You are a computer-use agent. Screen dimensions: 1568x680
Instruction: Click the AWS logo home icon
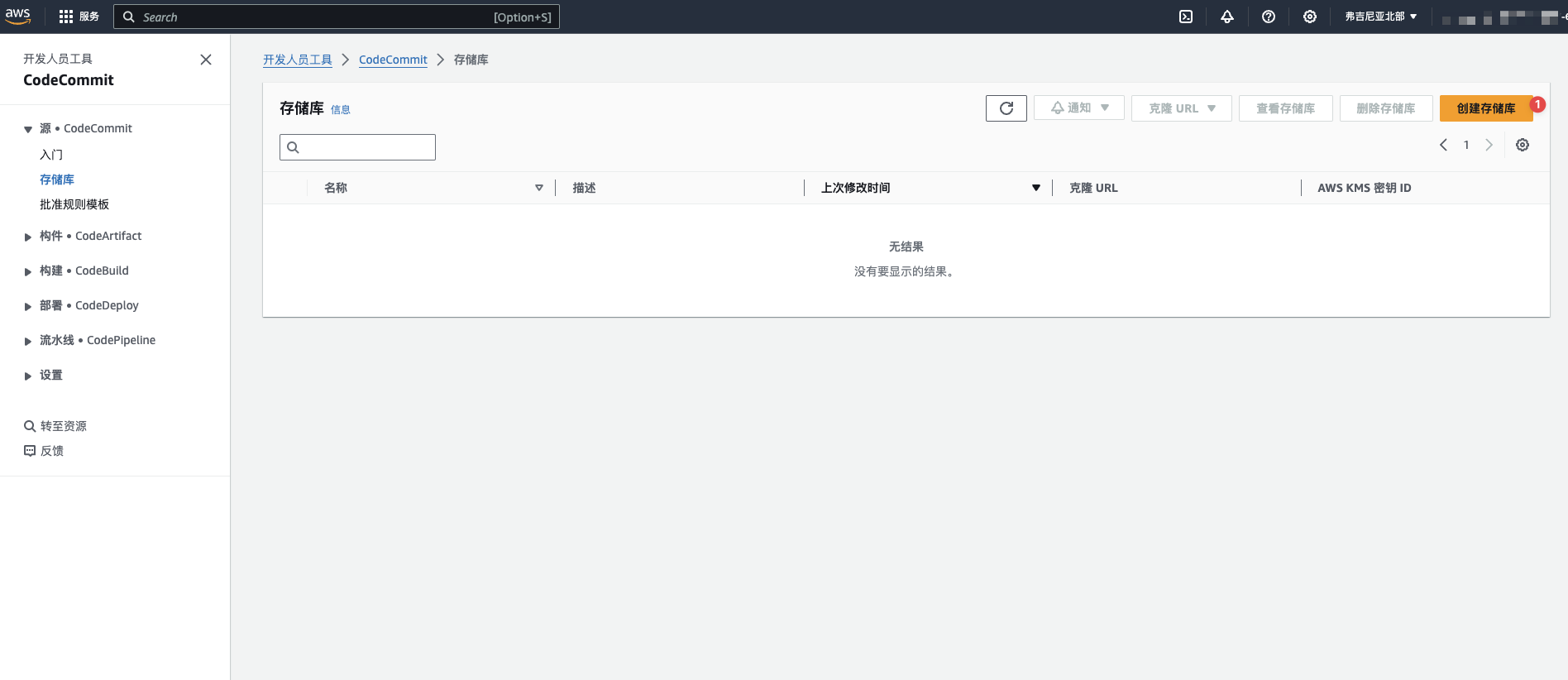click(x=17, y=17)
